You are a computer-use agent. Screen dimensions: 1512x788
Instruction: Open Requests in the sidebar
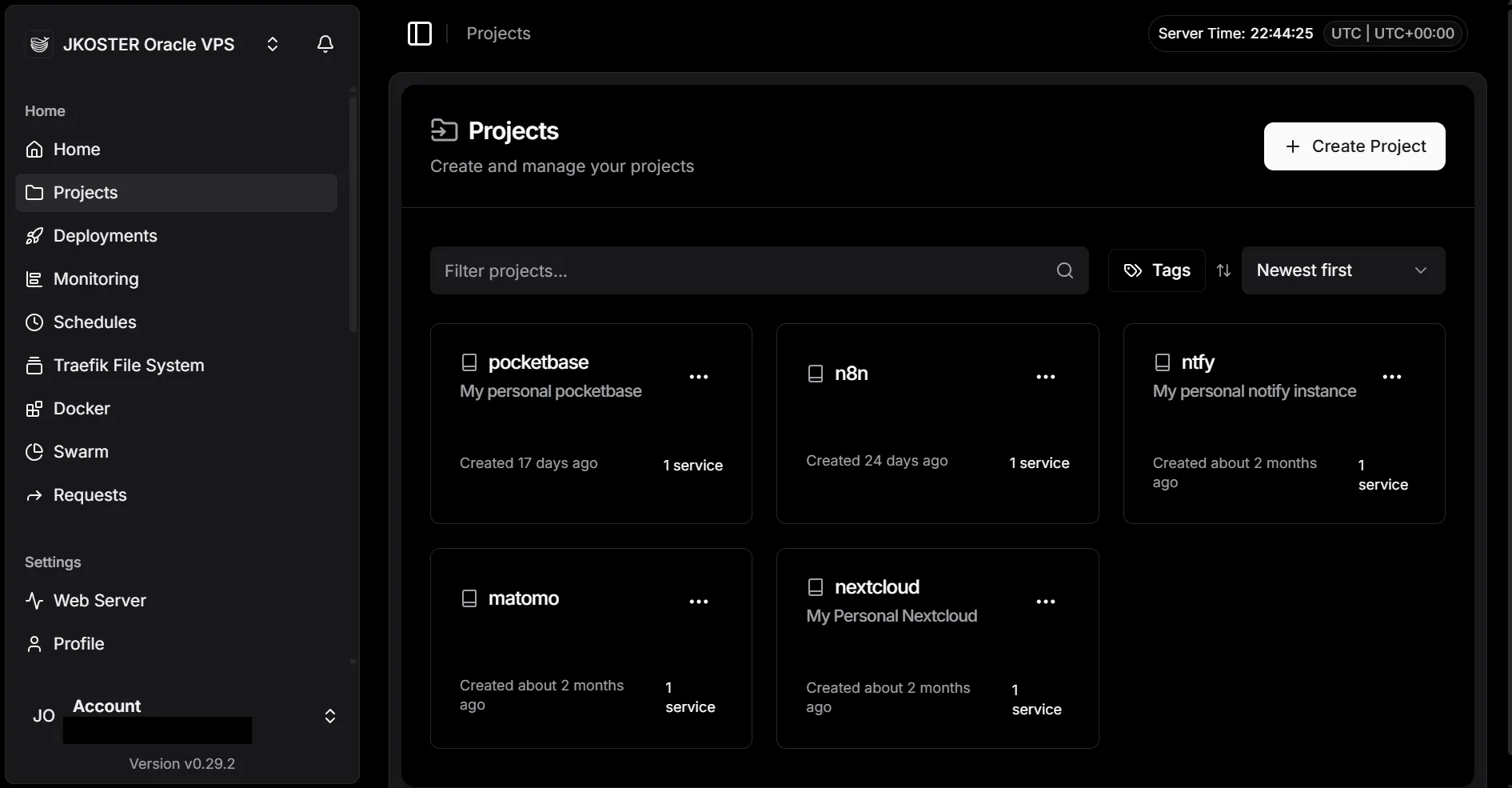[x=176, y=495]
